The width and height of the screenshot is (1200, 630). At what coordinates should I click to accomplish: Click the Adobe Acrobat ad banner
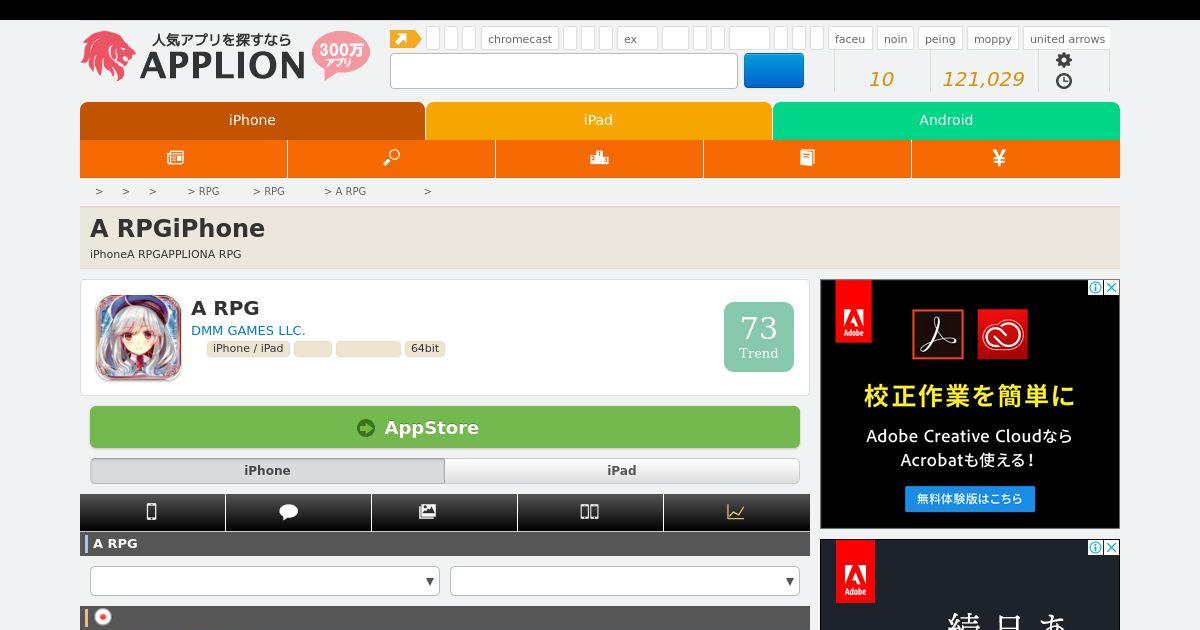[970, 404]
